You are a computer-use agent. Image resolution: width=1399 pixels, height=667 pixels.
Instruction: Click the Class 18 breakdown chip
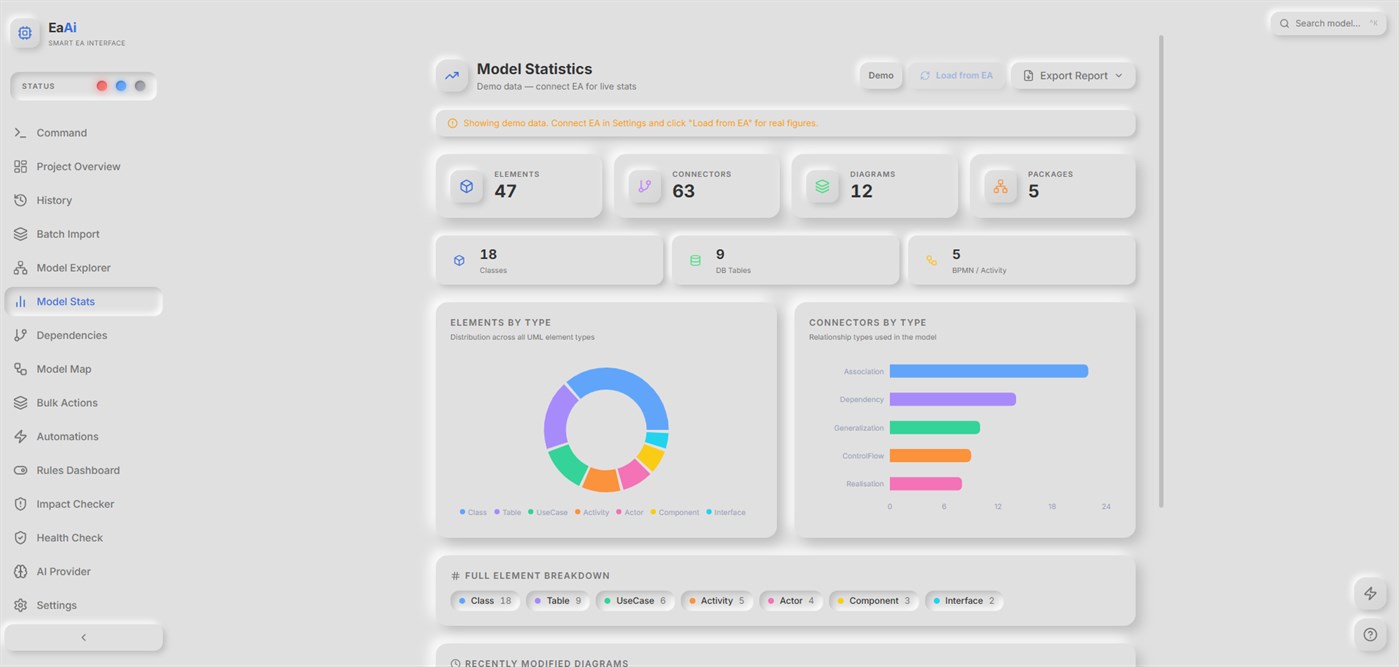point(485,601)
